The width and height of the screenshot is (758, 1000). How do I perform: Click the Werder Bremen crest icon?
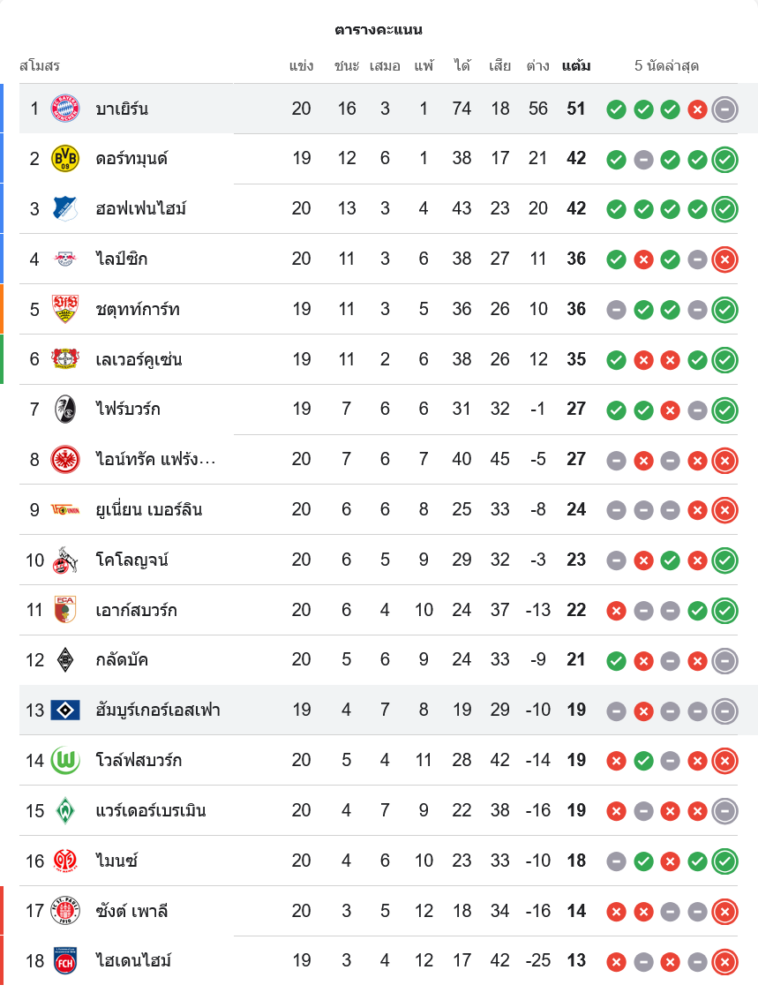tap(65, 810)
